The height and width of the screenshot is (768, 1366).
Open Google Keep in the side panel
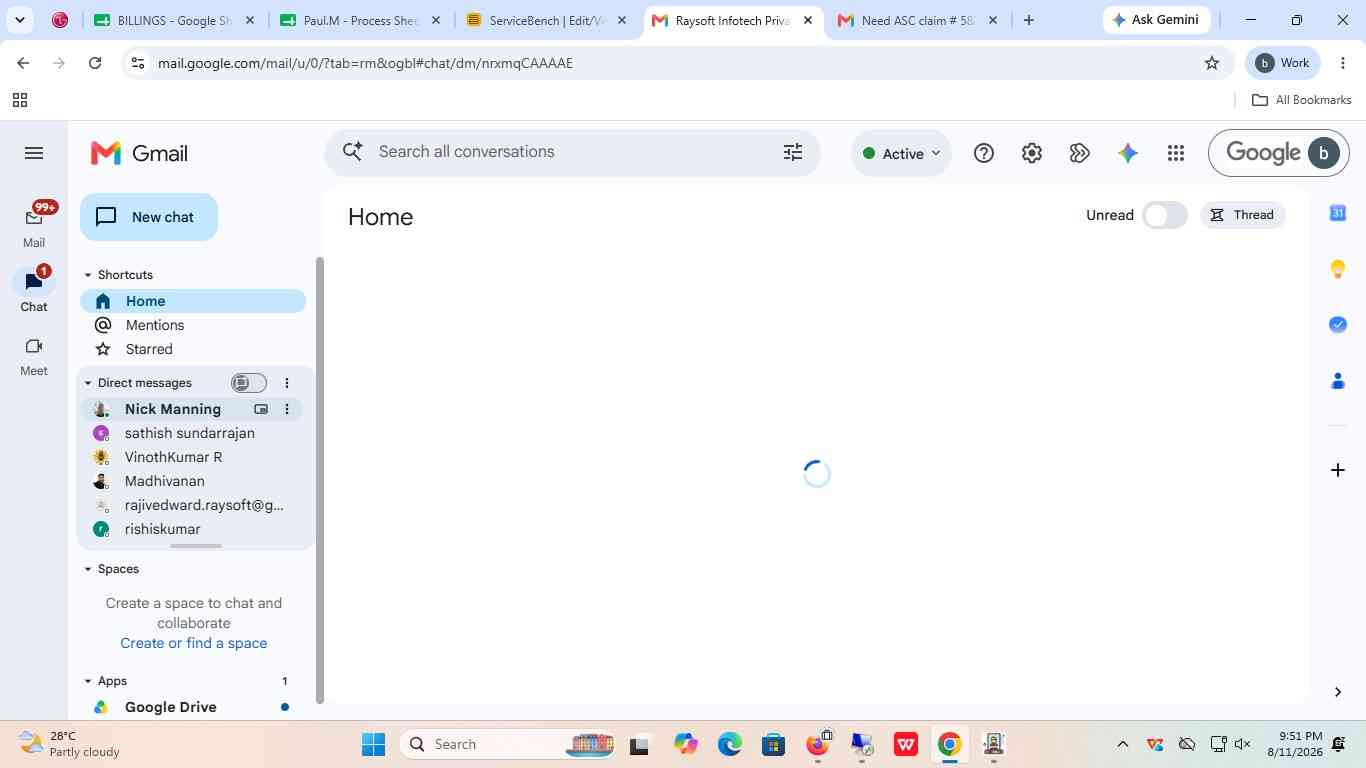1338,269
